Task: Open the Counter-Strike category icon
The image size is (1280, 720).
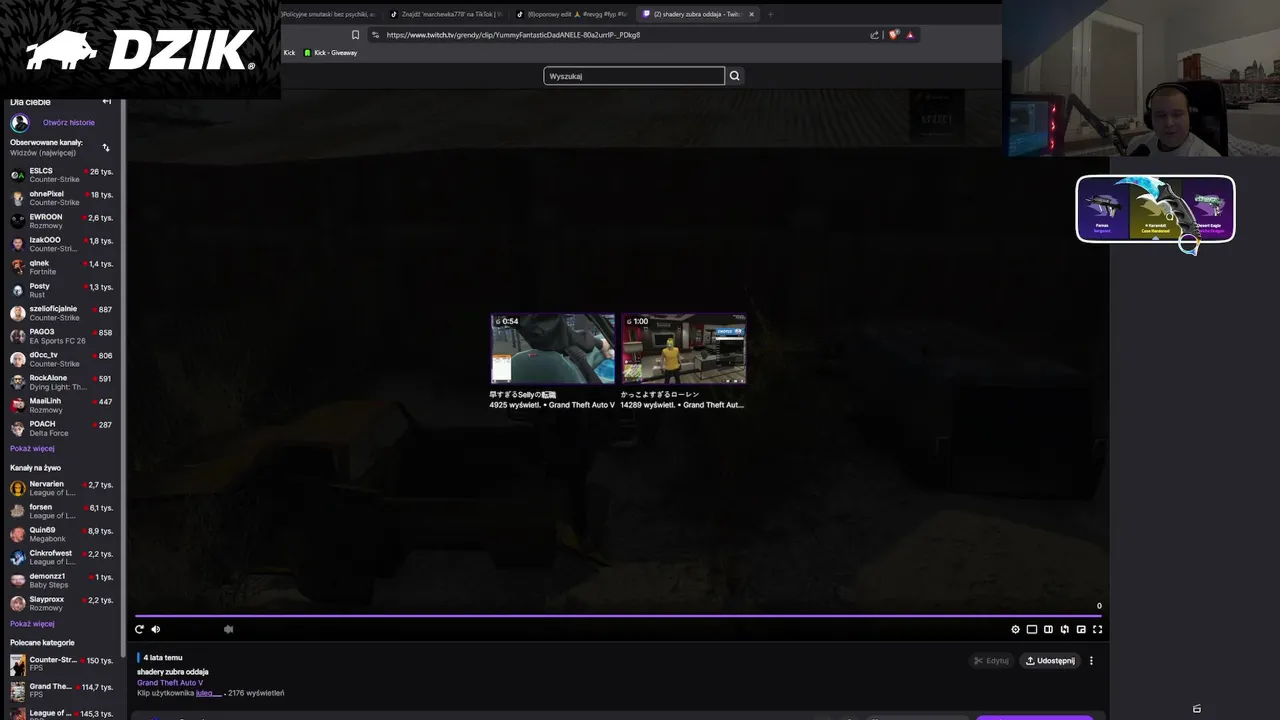Action: tap(18, 665)
